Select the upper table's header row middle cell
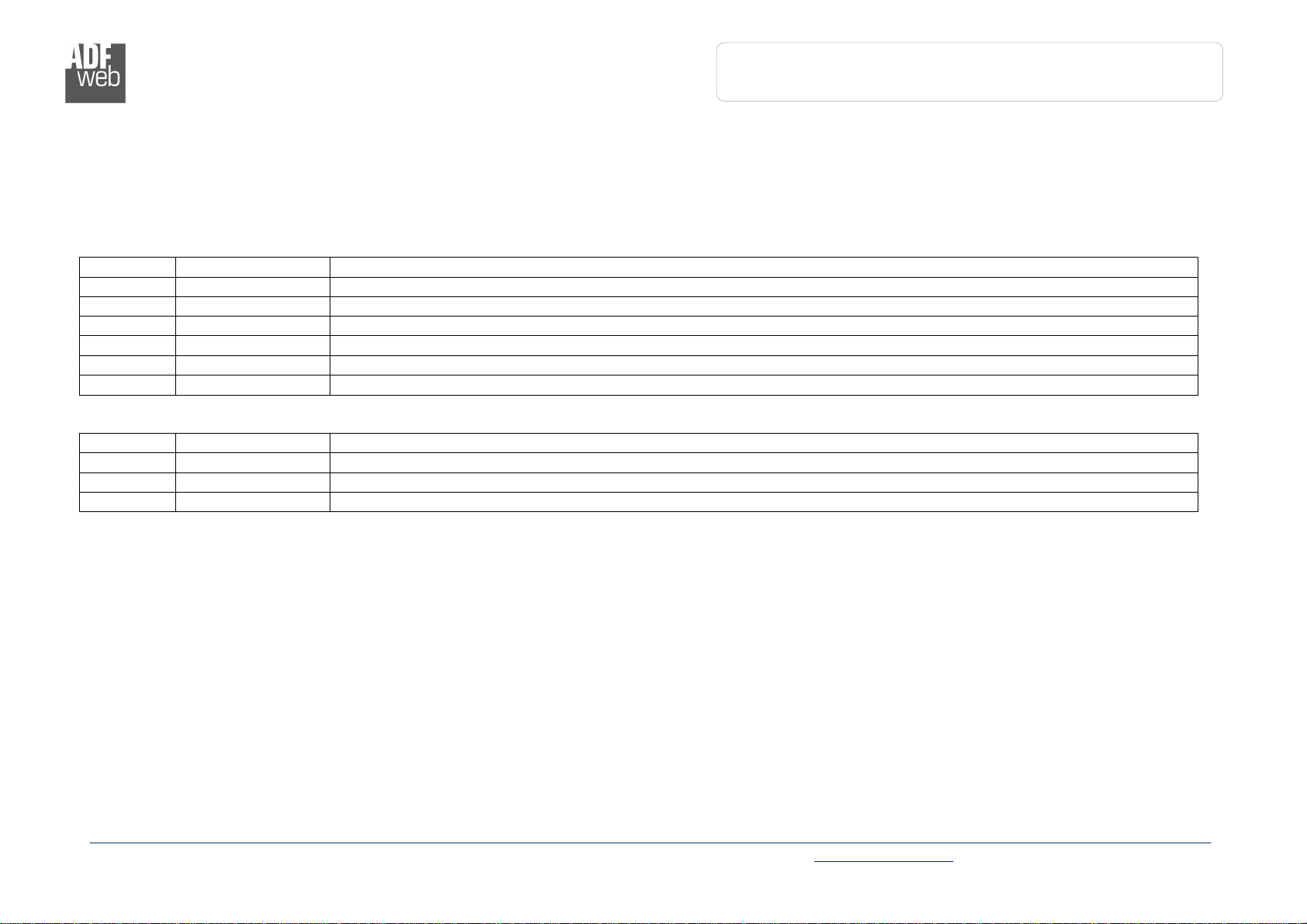Viewport: 1307px width, 924px height. (x=253, y=268)
